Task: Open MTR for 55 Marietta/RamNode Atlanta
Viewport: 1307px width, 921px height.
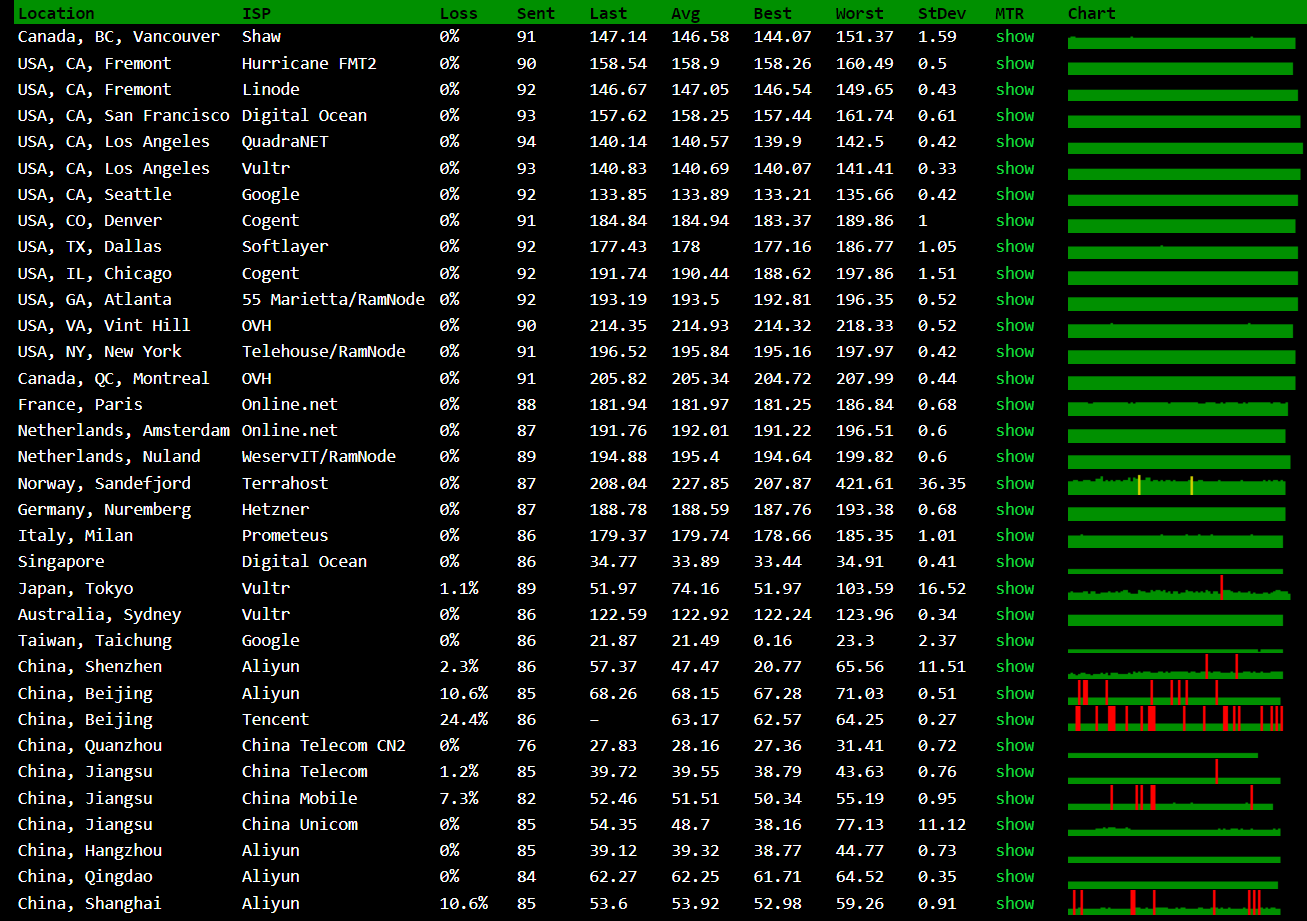Action: (x=1015, y=299)
